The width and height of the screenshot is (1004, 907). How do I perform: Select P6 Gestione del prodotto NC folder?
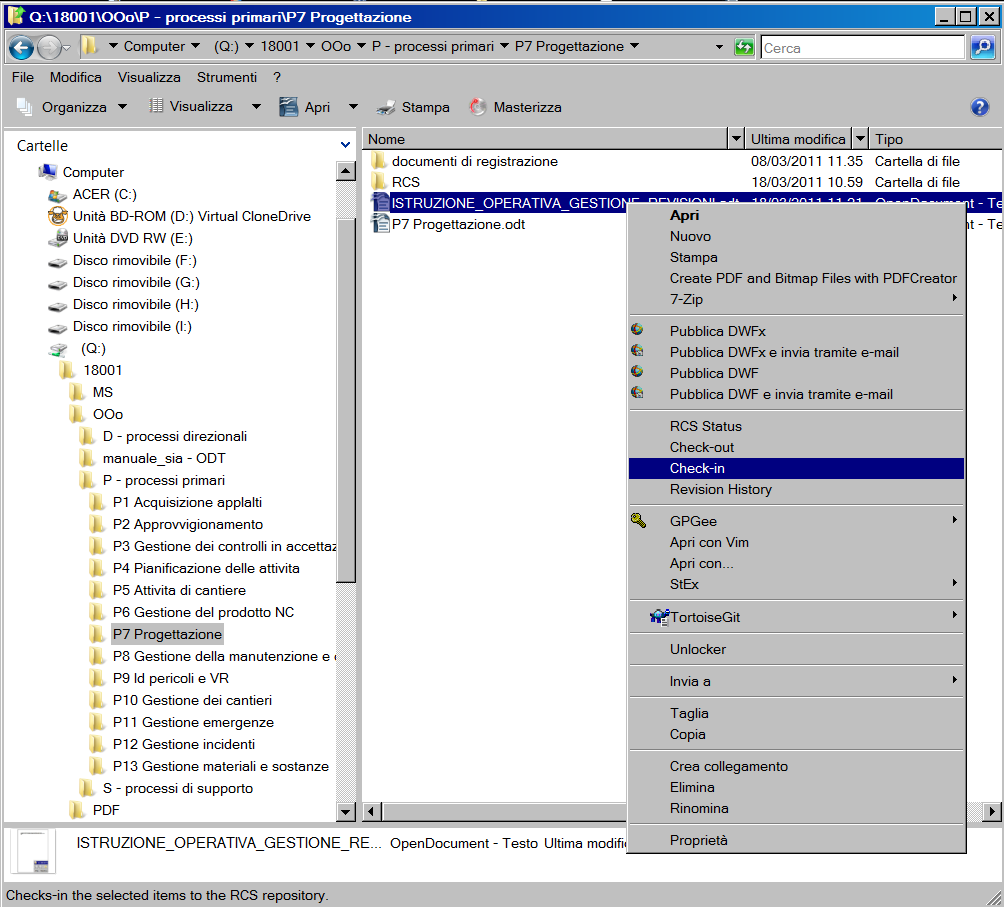pos(203,613)
